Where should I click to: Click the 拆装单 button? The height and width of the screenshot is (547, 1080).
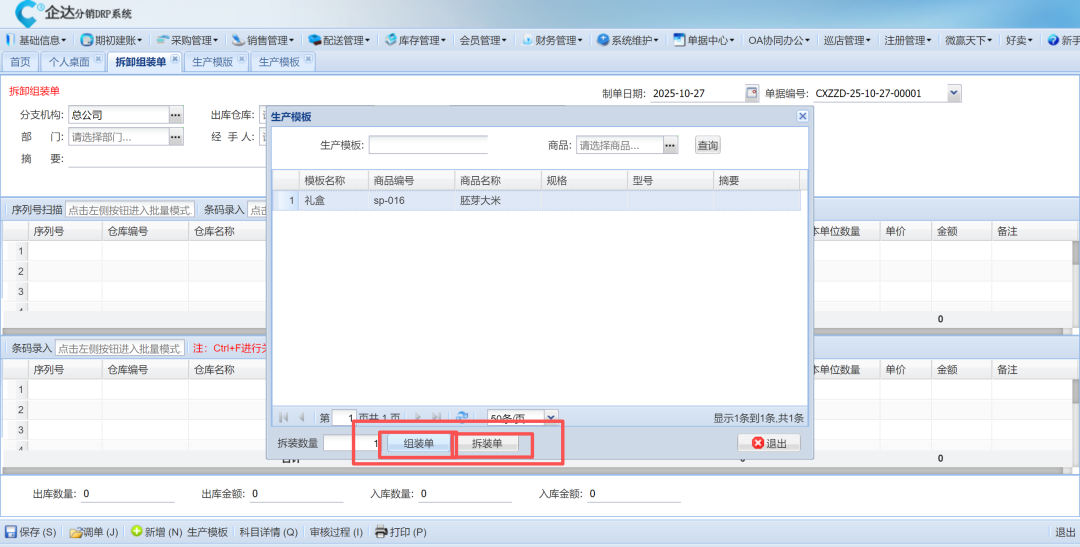486,444
